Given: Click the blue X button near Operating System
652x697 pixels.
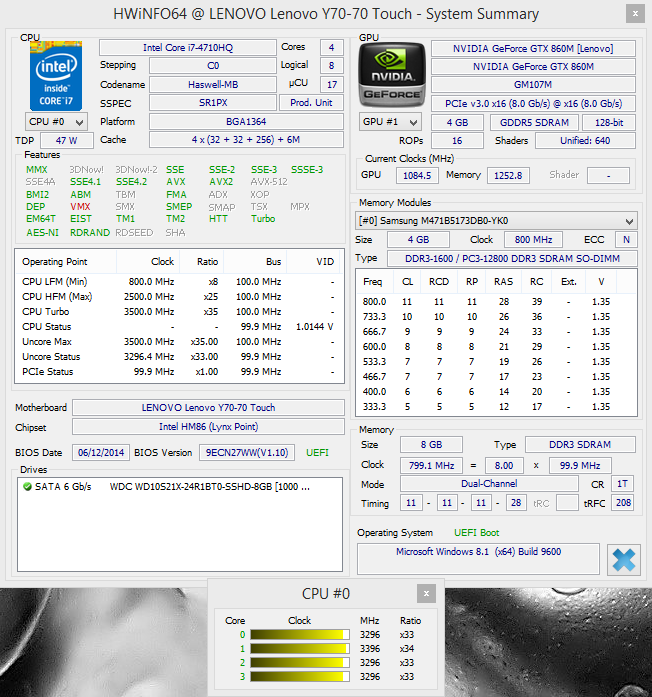Looking at the screenshot, I should pyautogui.click(x=624, y=560).
